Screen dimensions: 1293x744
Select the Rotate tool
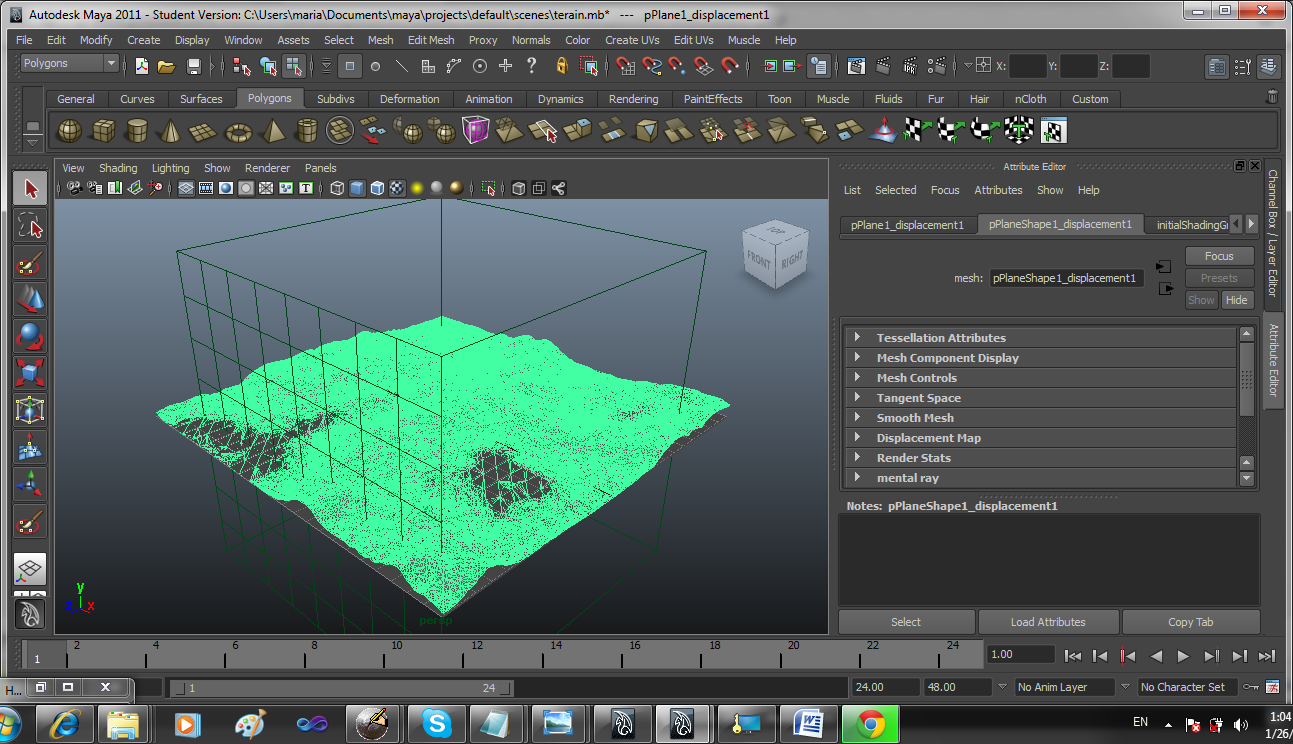click(30, 336)
